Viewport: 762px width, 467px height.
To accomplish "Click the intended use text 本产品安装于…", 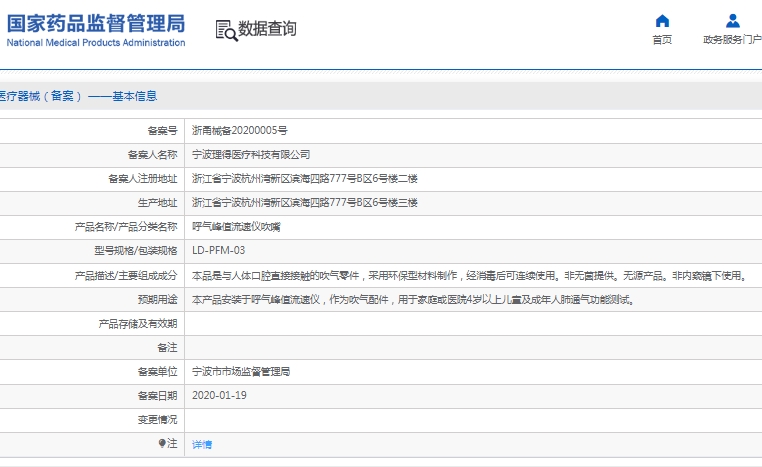I will click(414, 300).
